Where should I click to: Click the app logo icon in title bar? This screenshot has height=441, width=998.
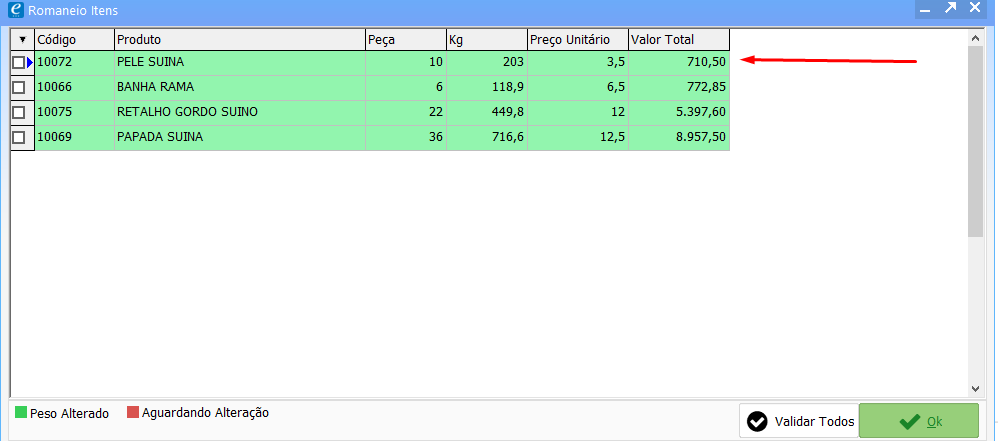coord(14,9)
